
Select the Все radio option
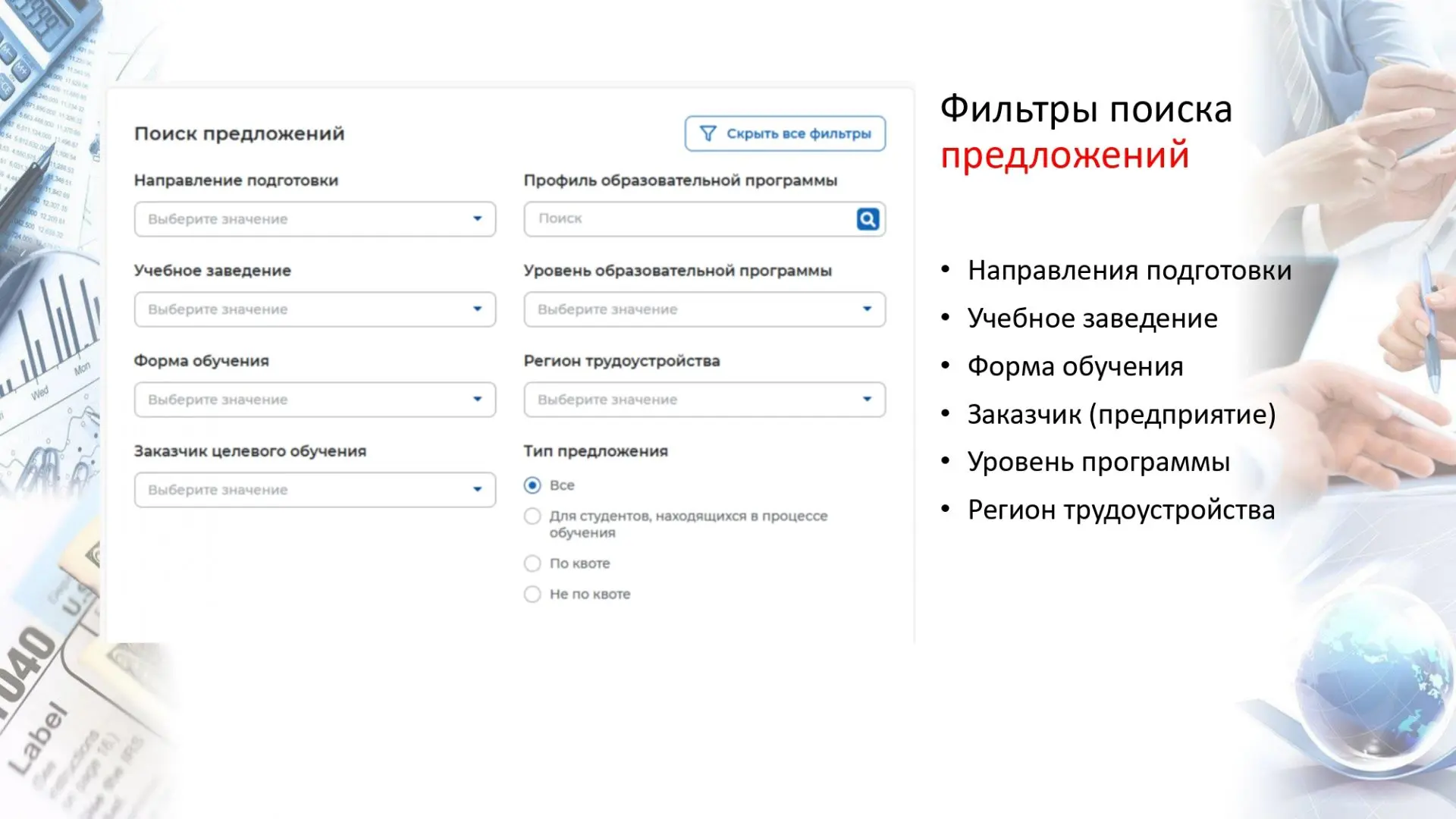(532, 485)
